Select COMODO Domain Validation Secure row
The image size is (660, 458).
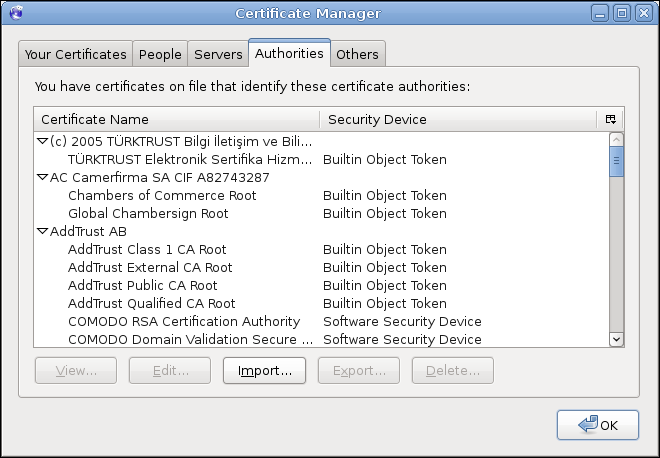click(x=322, y=339)
